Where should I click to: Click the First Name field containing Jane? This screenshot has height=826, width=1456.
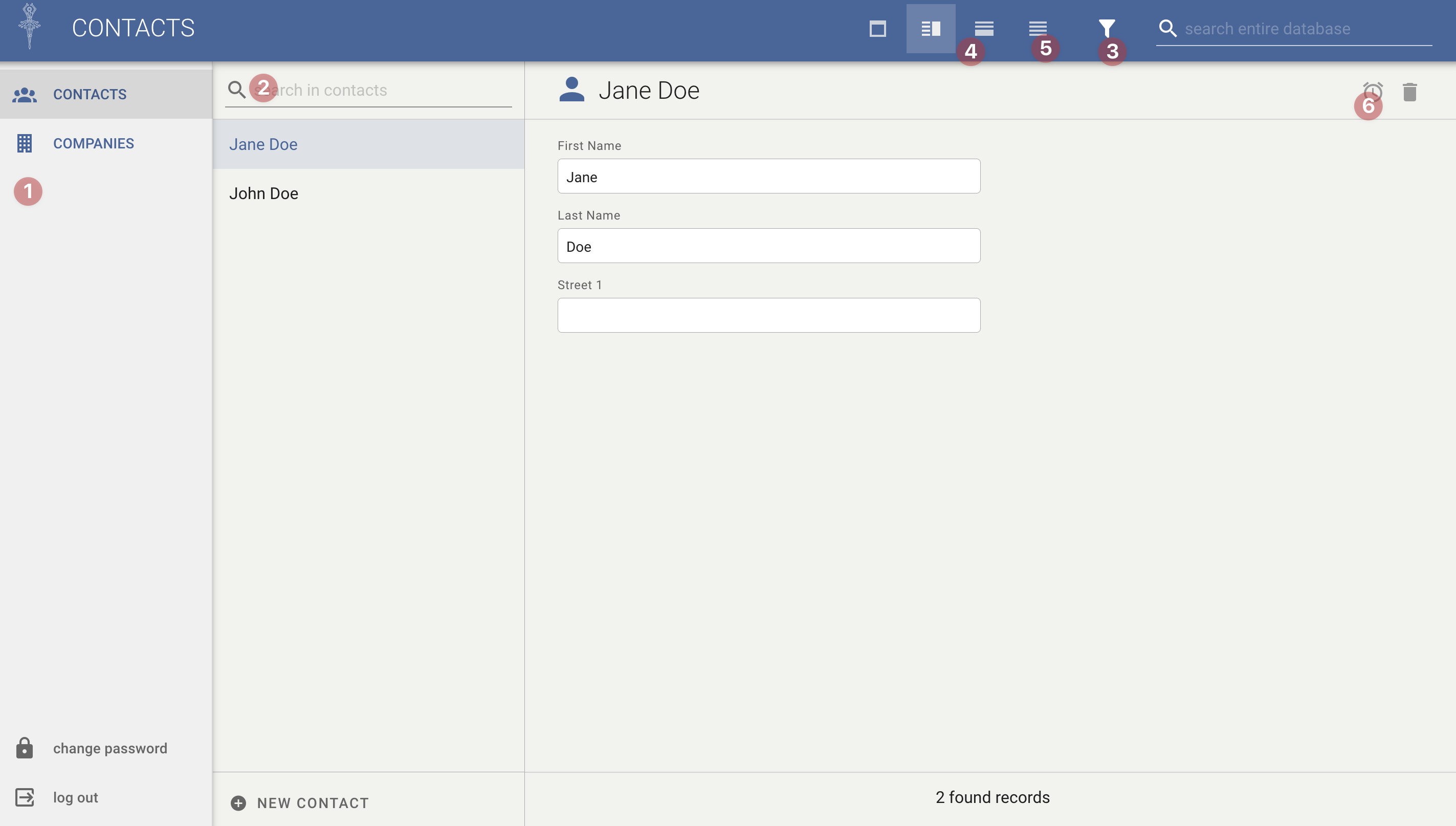point(768,177)
